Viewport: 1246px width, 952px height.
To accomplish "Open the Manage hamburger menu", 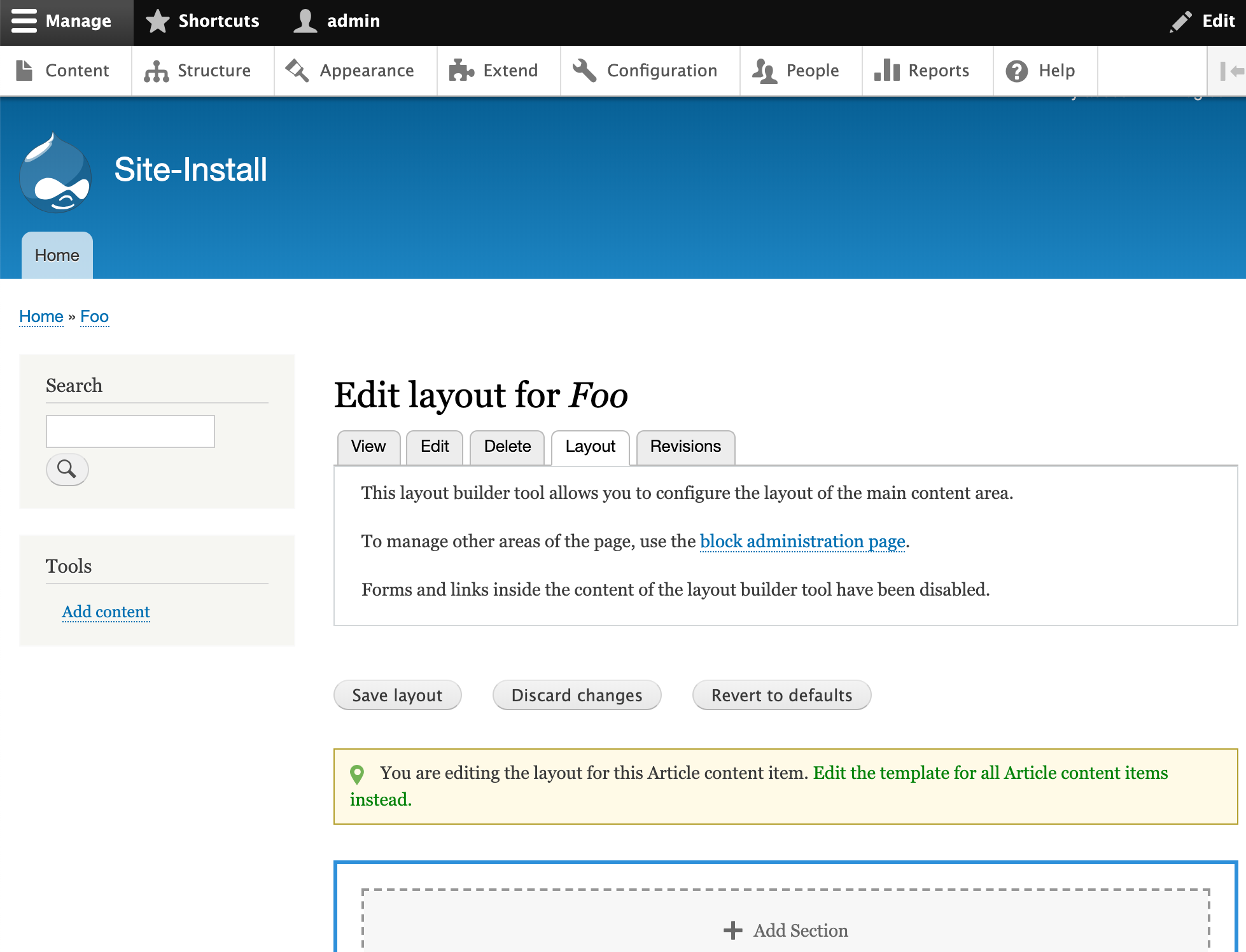I will pyautogui.click(x=66, y=21).
